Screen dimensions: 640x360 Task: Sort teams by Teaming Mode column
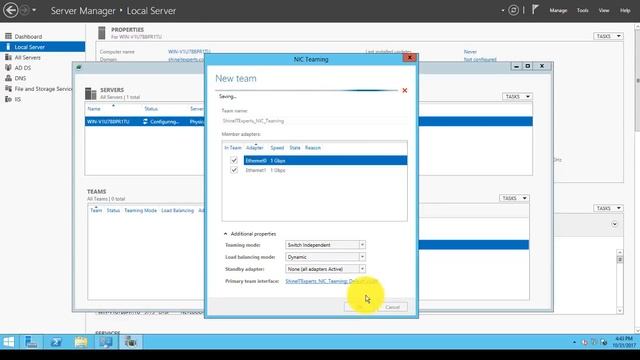(140, 210)
